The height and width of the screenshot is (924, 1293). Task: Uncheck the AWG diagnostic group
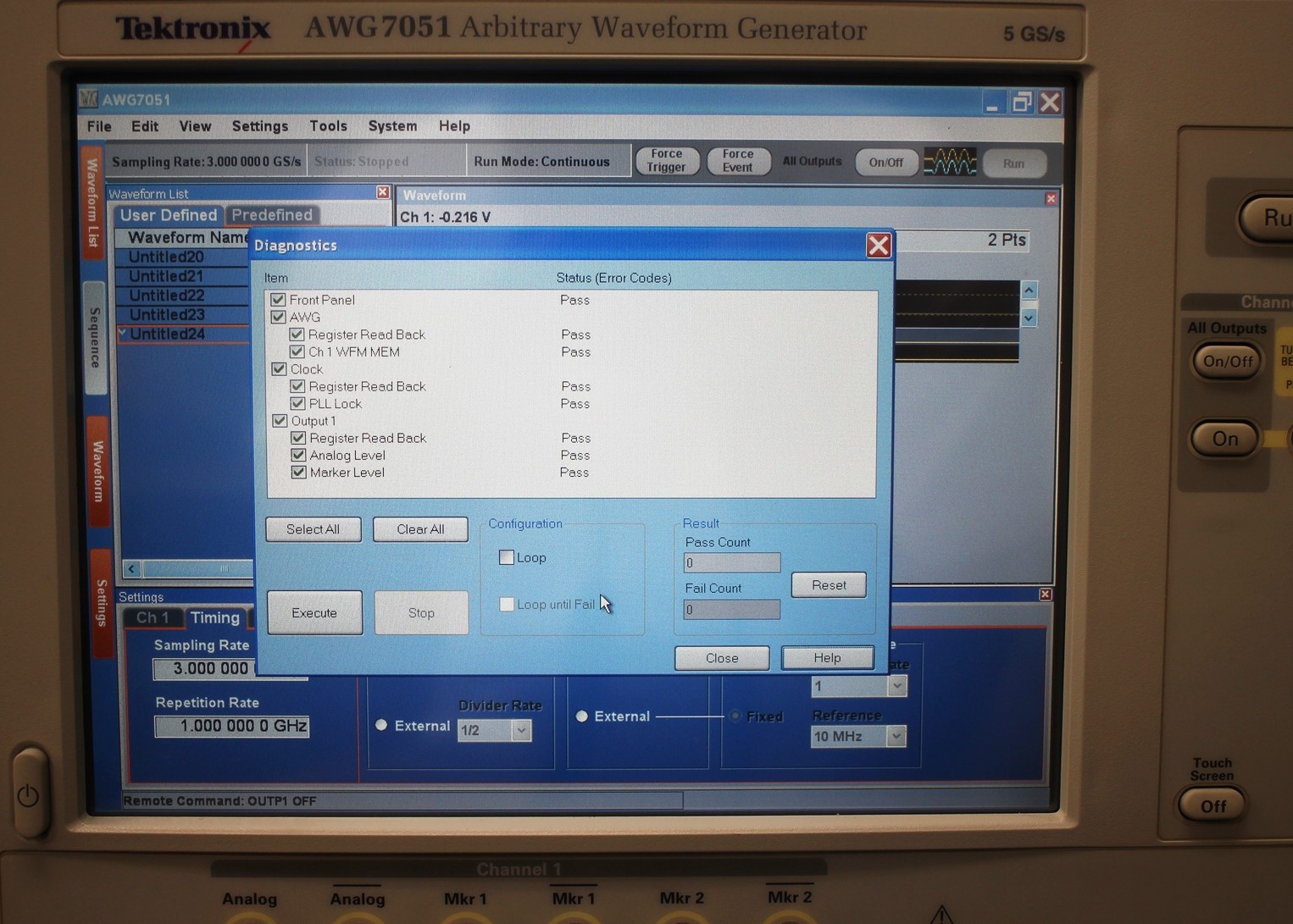click(278, 317)
